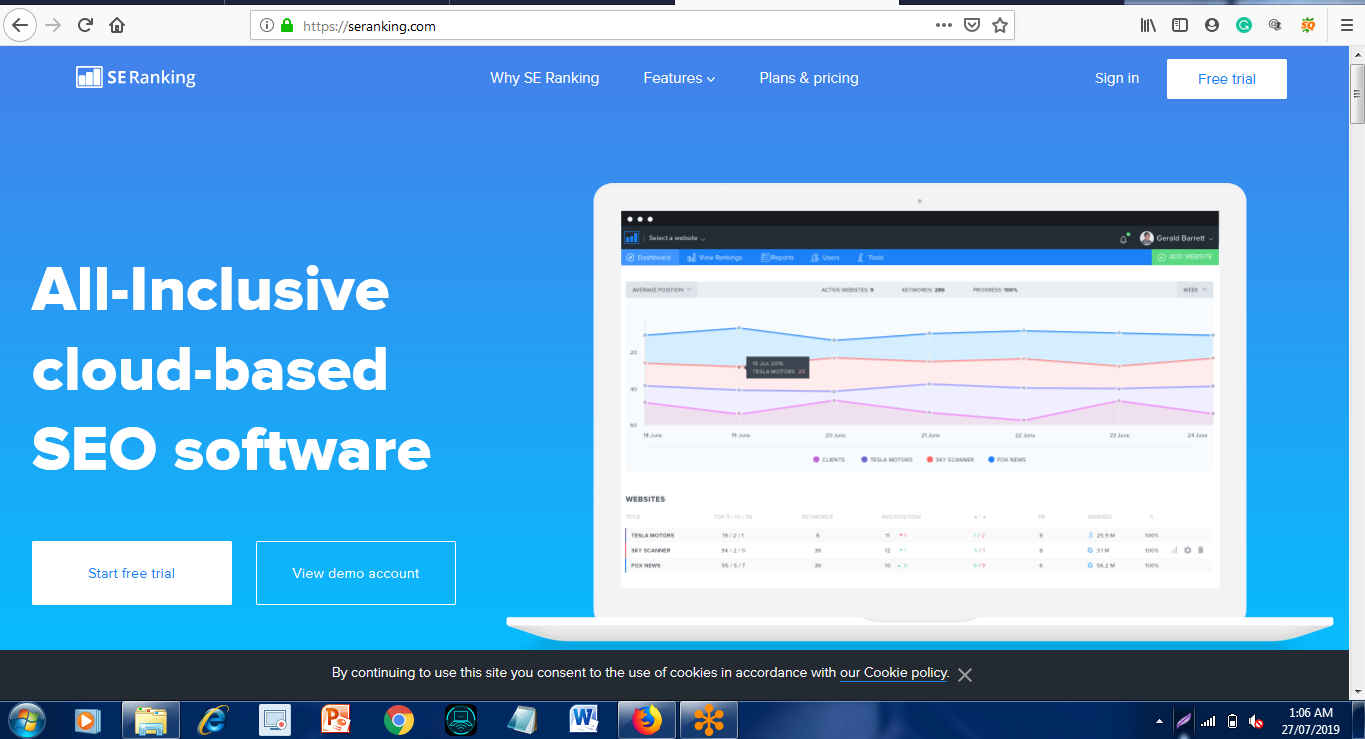
Task: Click the network signal tray icon
Action: point(1208,721)
